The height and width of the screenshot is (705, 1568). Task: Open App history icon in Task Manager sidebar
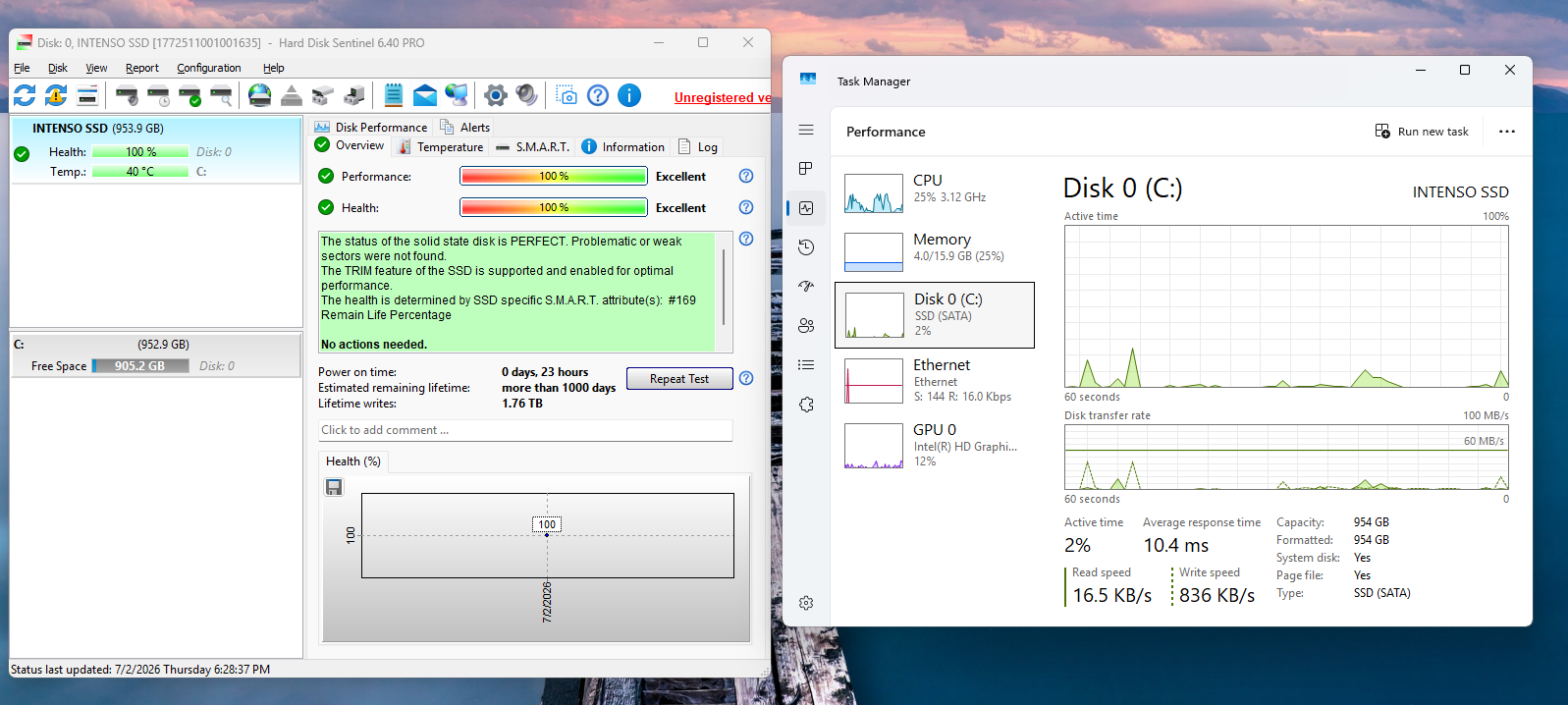pyautogui.click(x=806, y=247)
